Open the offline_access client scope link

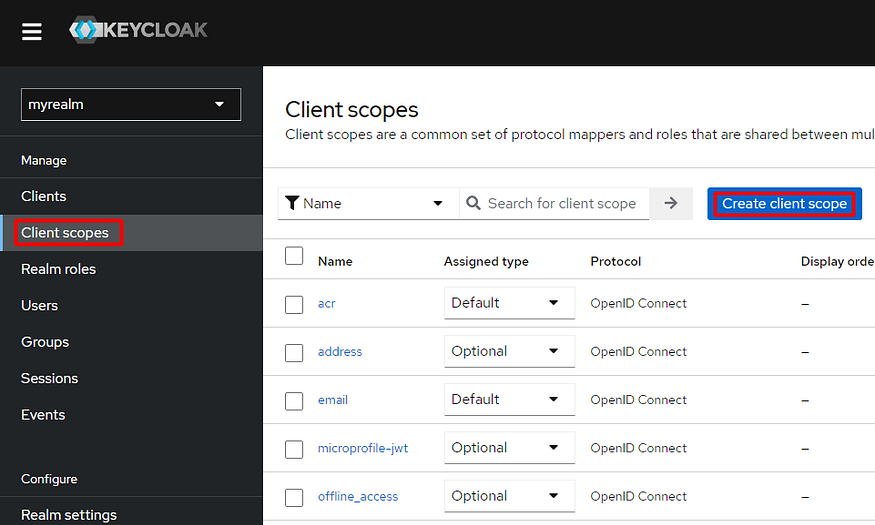[x=358, y=497]
